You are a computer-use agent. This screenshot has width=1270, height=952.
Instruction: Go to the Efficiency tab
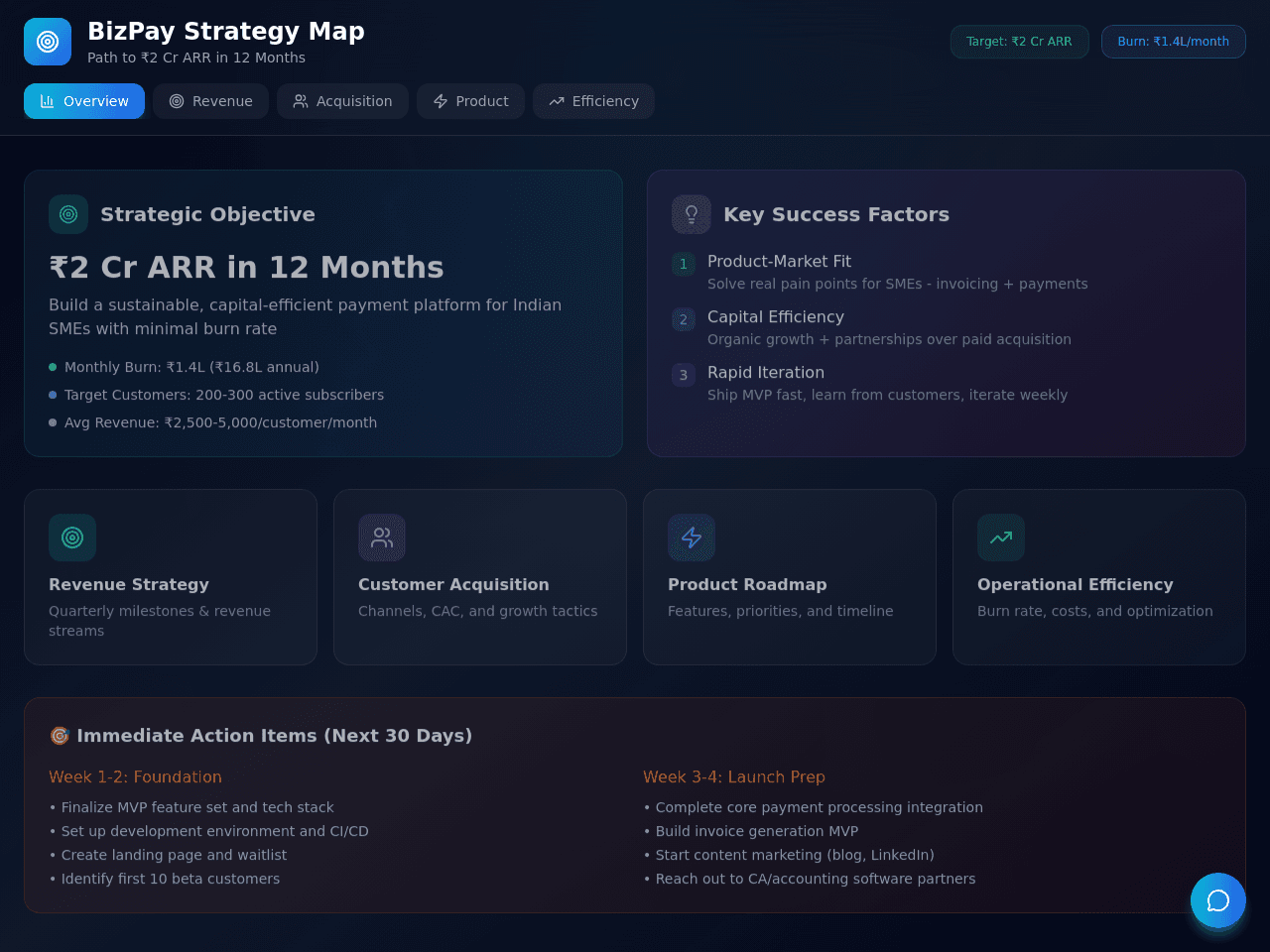tap(593, 101)
